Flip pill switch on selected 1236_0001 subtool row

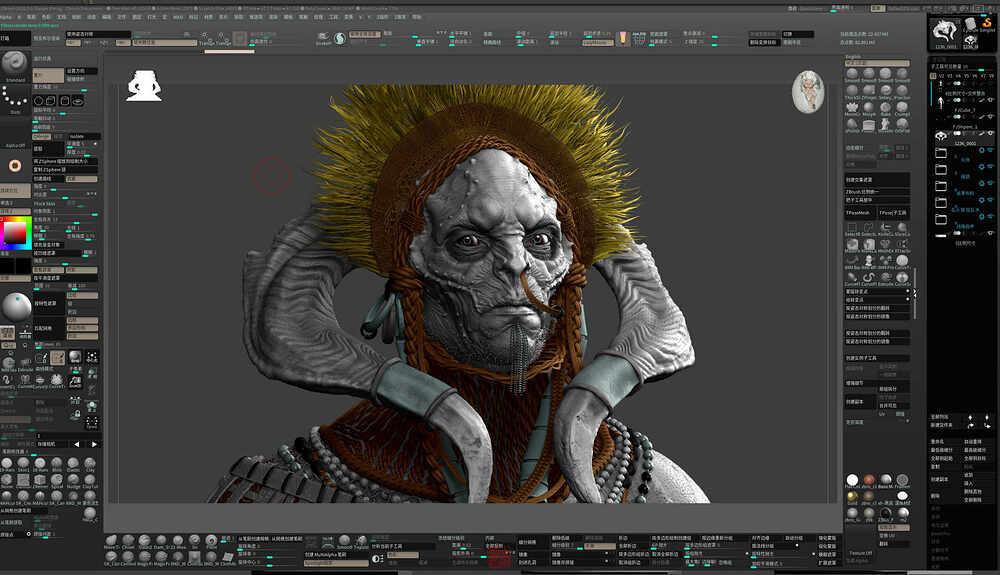click(x=957, y=133)
